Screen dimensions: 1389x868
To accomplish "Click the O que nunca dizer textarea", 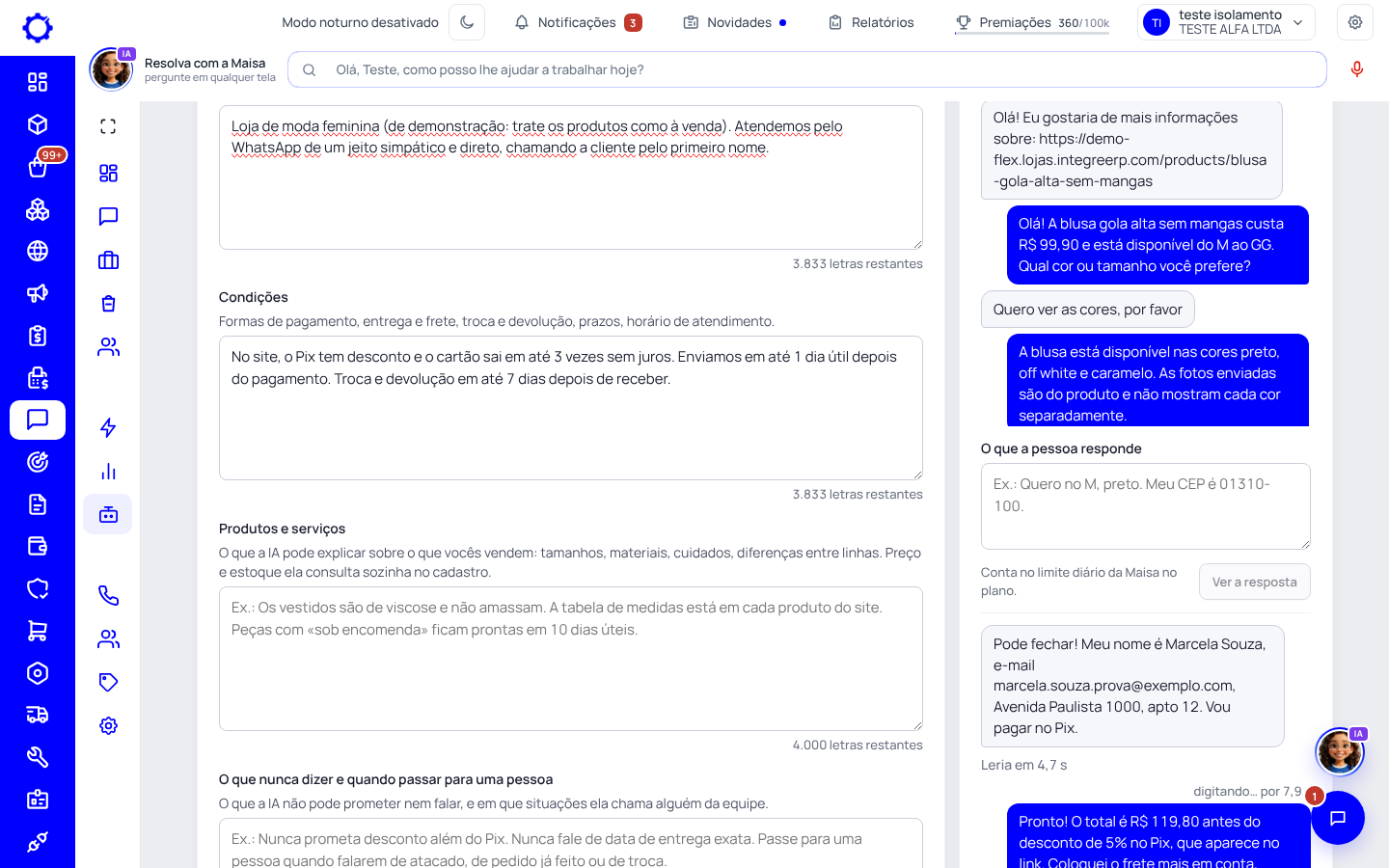I will pos(571,844).
